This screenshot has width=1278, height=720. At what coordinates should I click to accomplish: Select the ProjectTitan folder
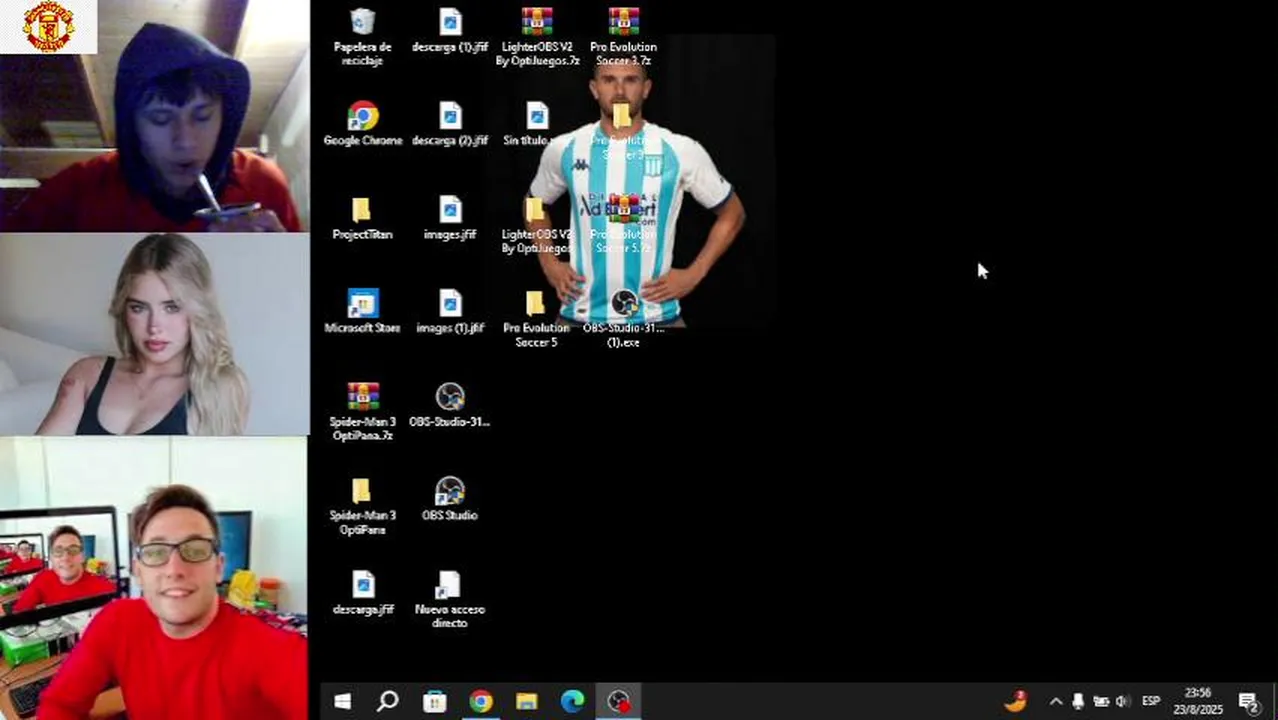tap(362, 218)
